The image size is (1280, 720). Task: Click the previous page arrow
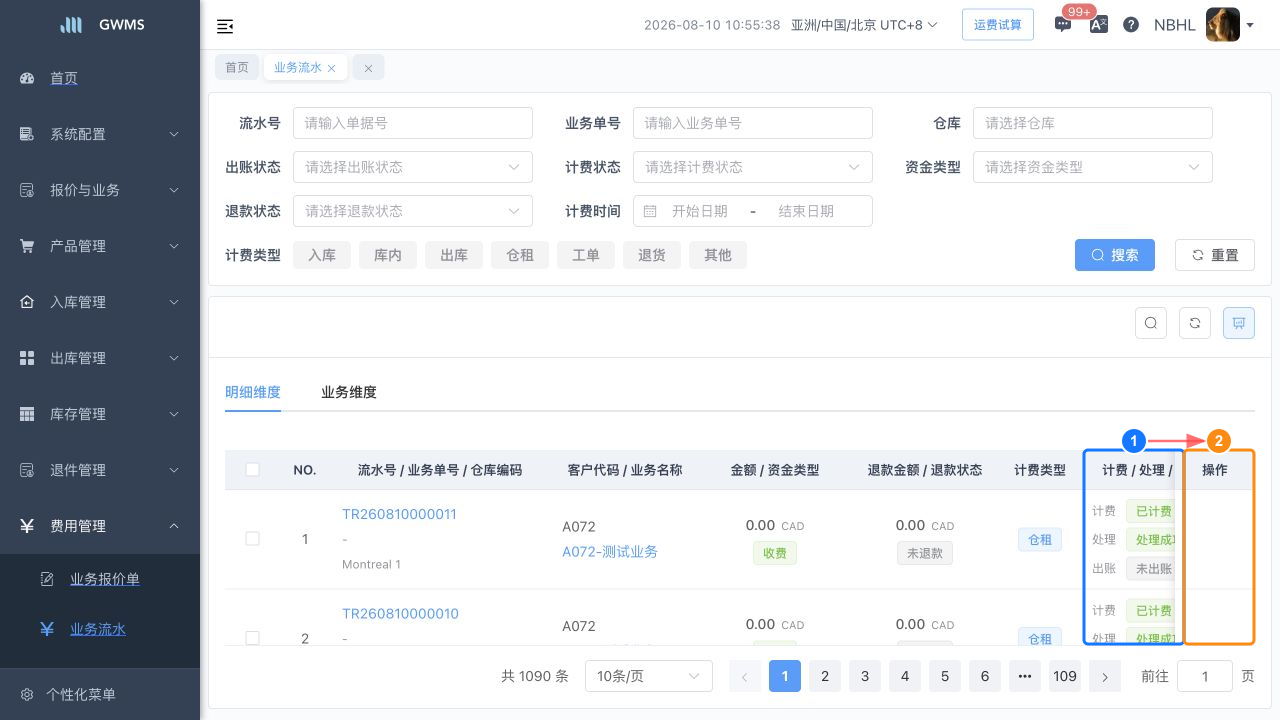pyautogui.click(x=745, y=677)
